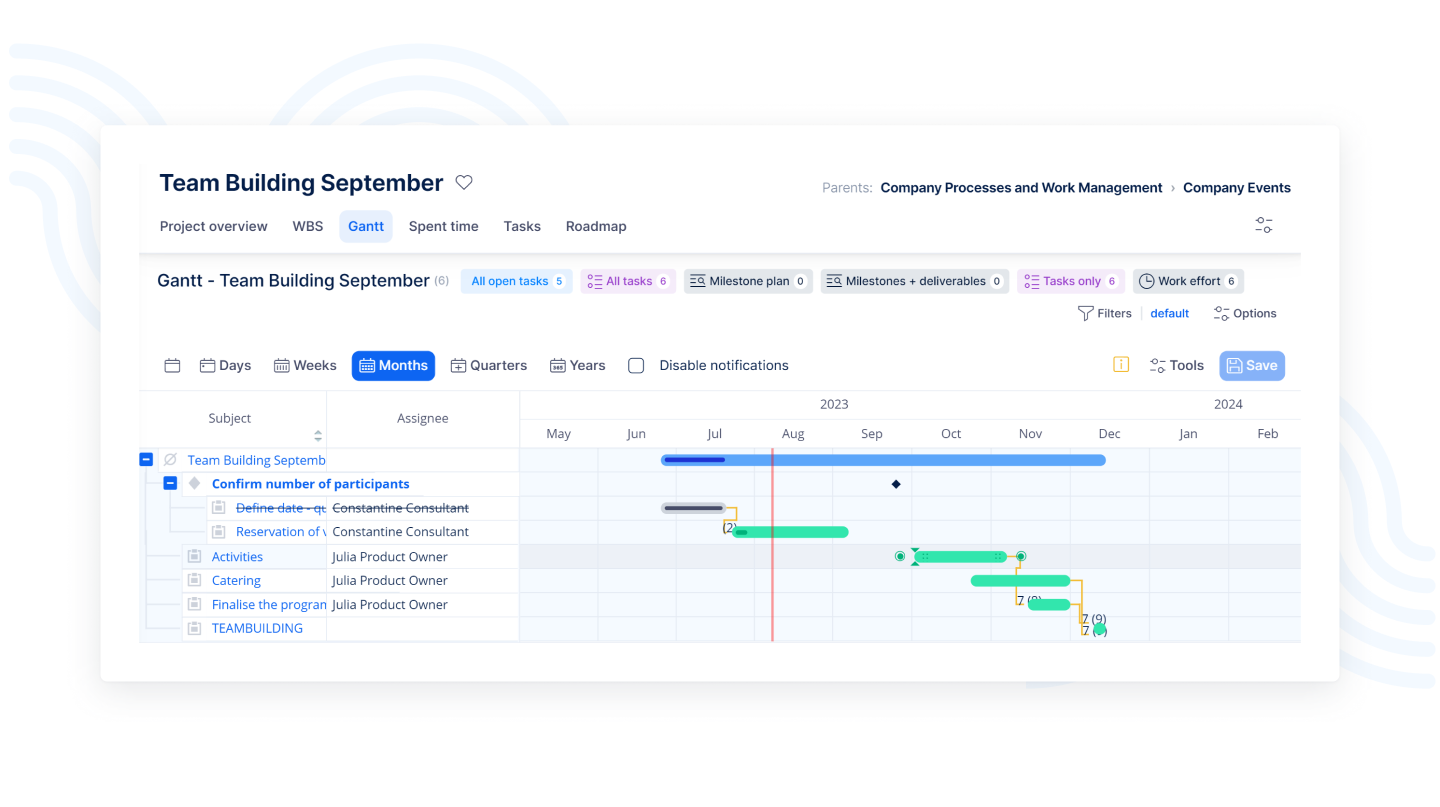Click the calendar date picker icon before Days

coord(172,366)
